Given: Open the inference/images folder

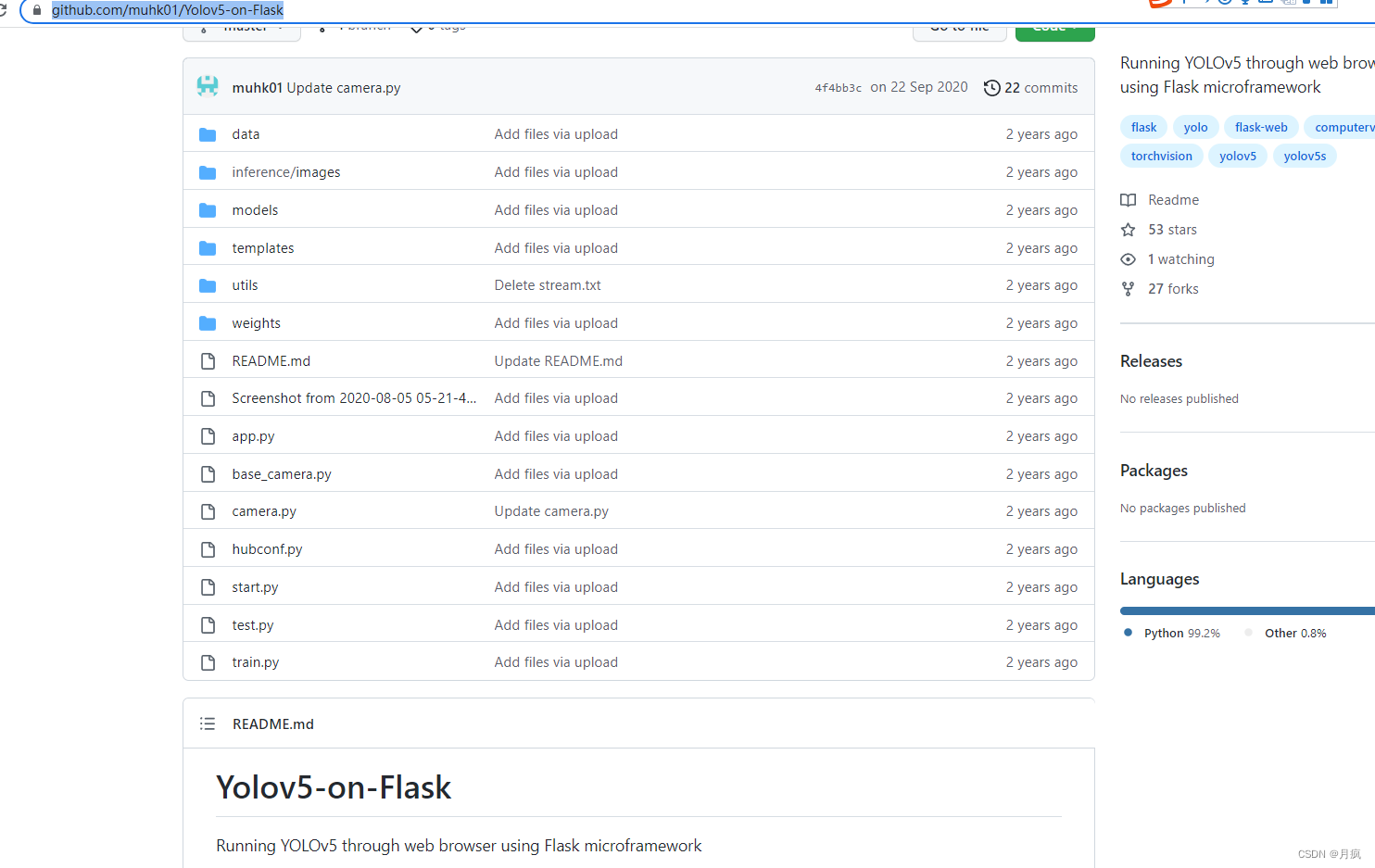Looking at the screenshot, I should point(286,172).
